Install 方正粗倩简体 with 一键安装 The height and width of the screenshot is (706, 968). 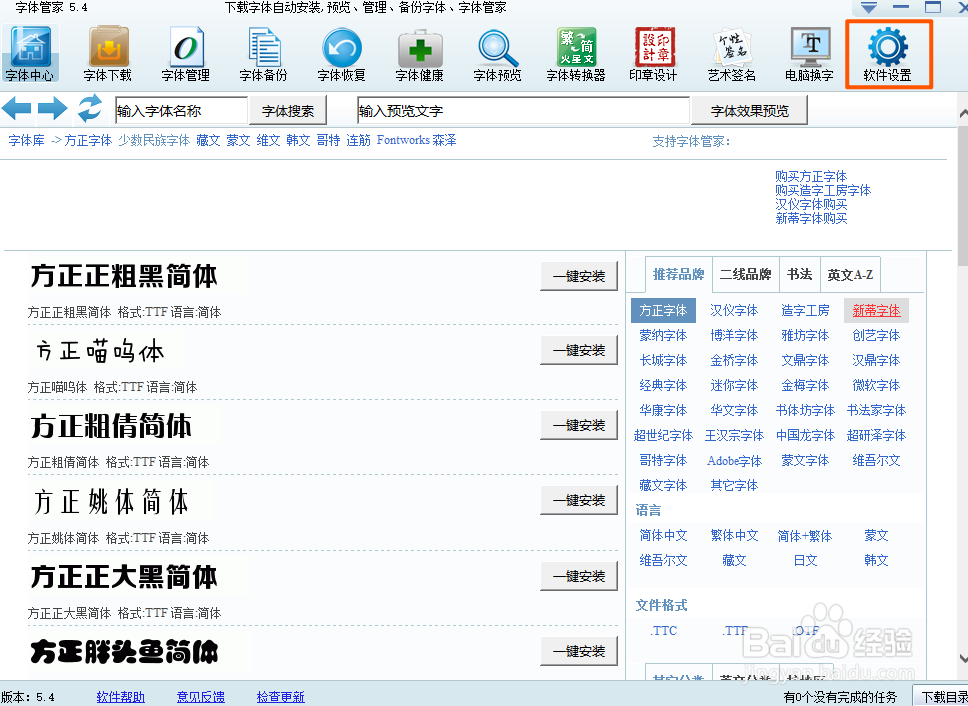pyautogui.click(x=579, y=425)
